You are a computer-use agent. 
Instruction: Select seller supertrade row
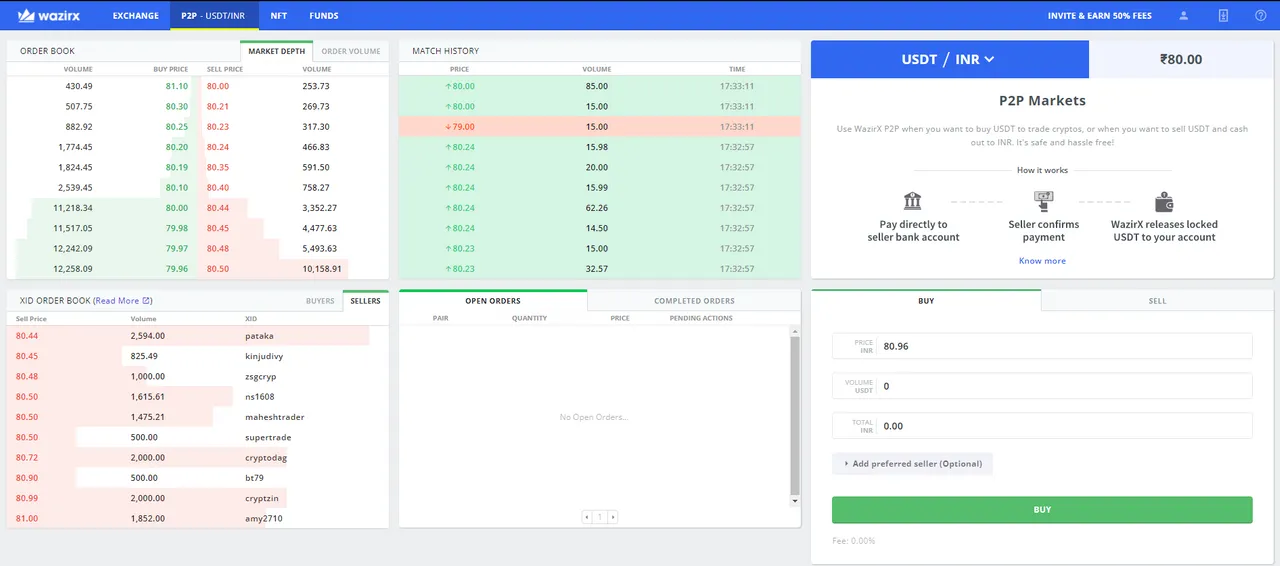click(198, 437)
